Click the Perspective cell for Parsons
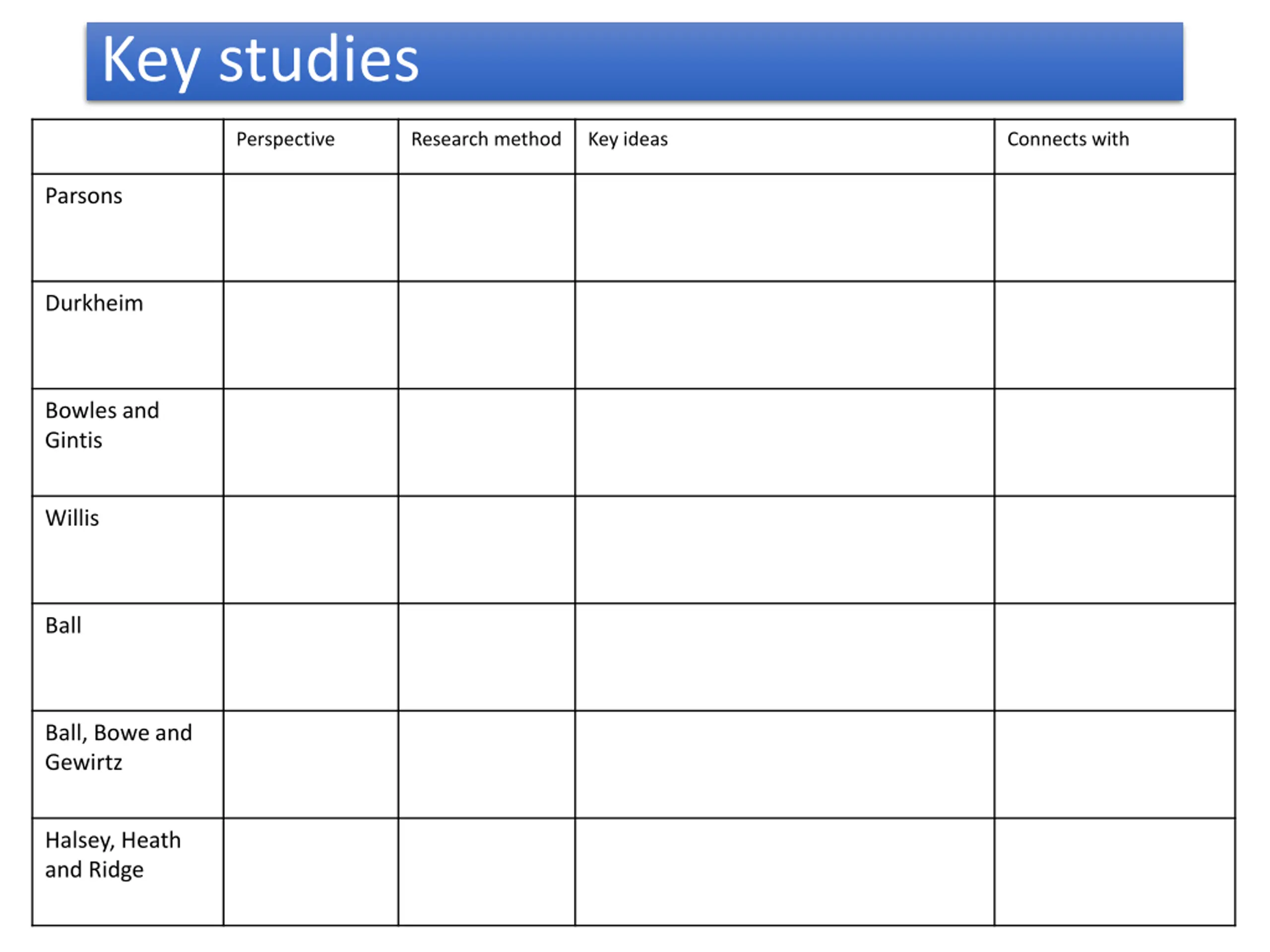 pos(311,227)
